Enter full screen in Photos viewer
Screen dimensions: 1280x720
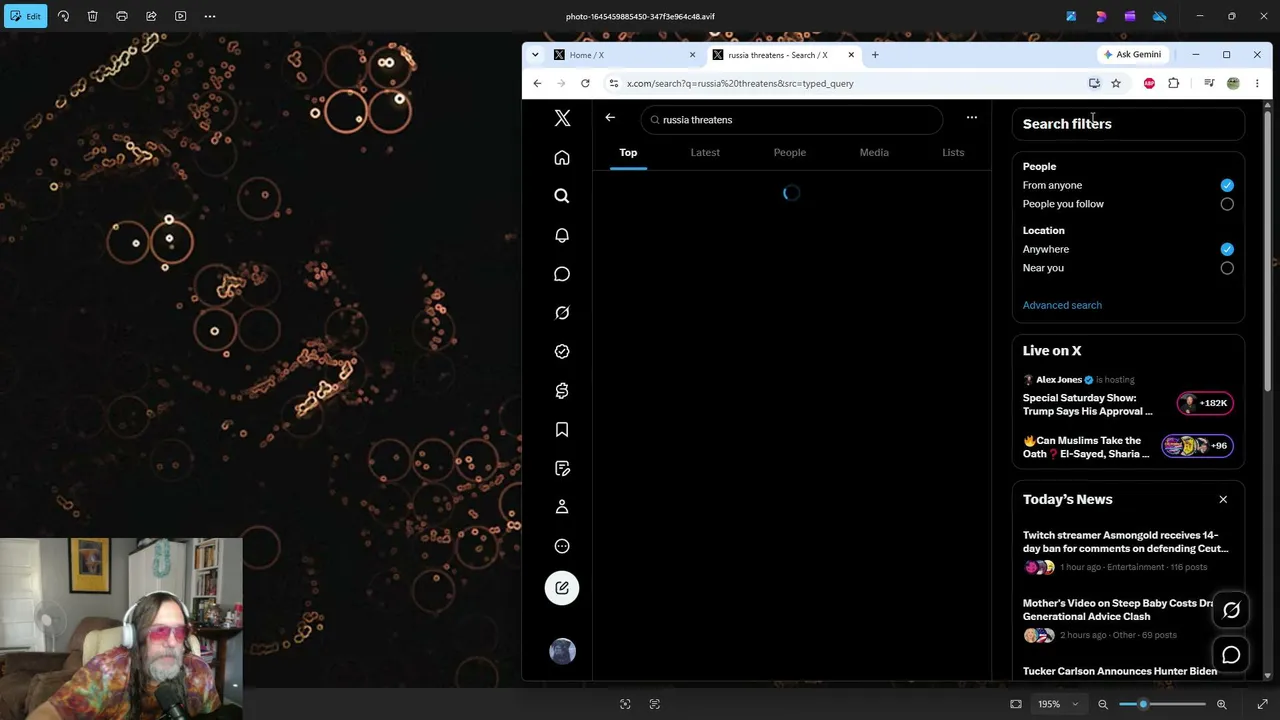coord(1262,704)
